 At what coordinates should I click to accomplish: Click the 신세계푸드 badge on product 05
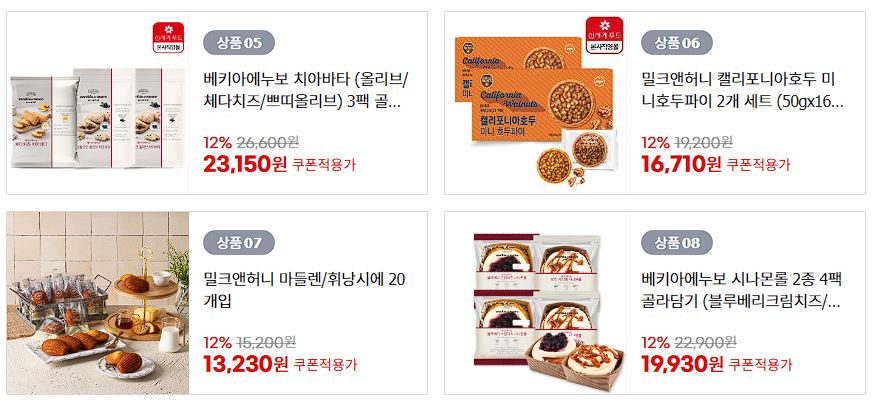(x=168, y=38)
